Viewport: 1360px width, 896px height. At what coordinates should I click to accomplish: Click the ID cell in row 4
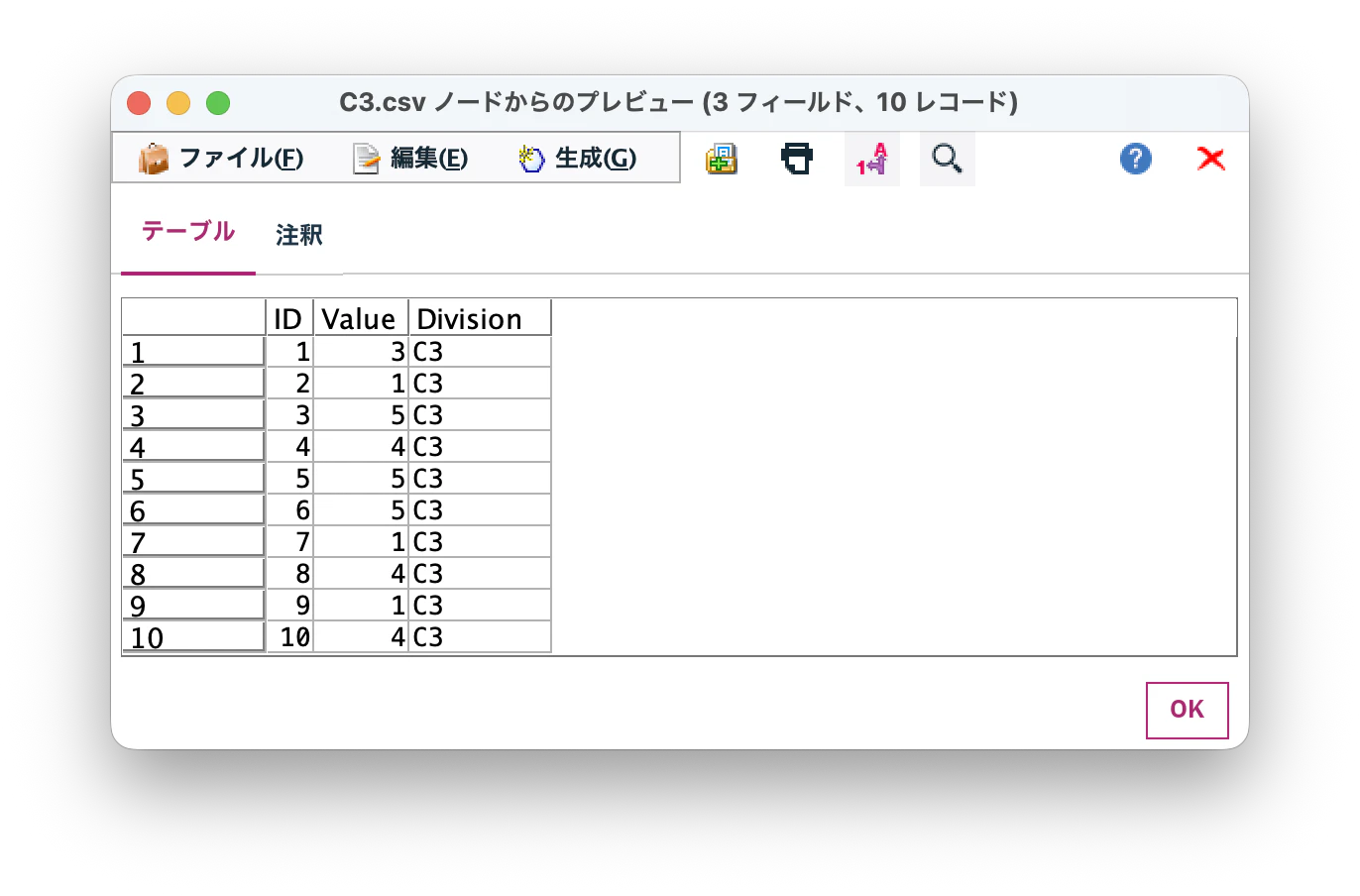(289, 447)
